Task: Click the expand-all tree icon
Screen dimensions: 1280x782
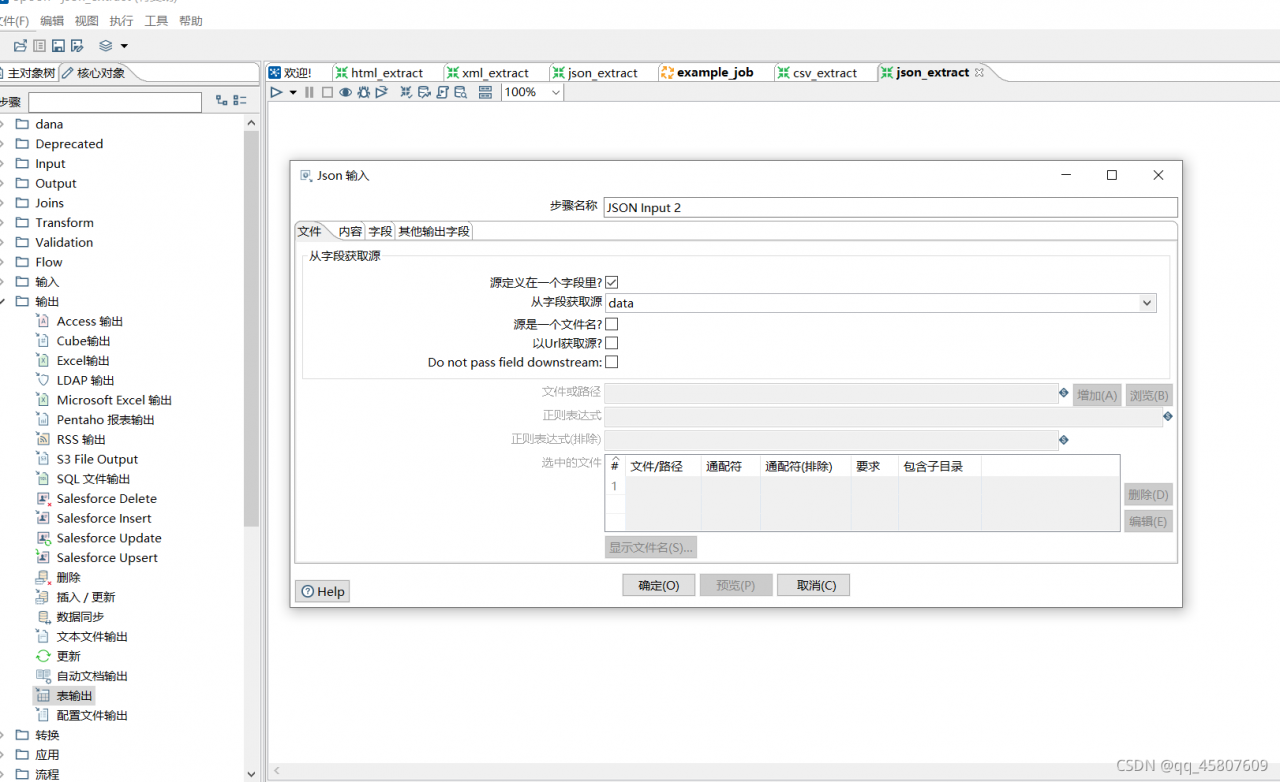Action: 222,101
